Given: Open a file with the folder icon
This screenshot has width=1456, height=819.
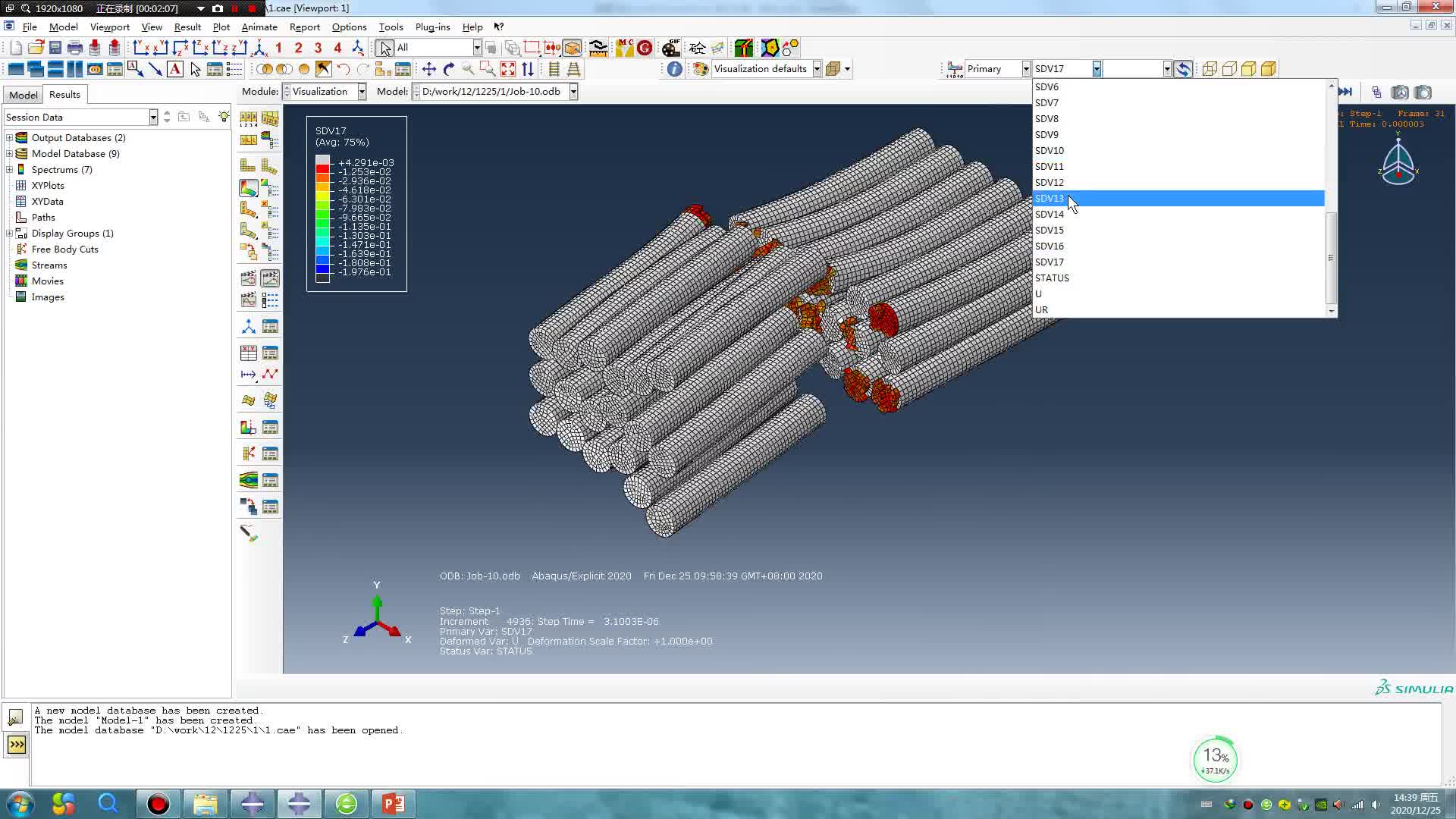Looking at the screenshot, I should (36, 48).
